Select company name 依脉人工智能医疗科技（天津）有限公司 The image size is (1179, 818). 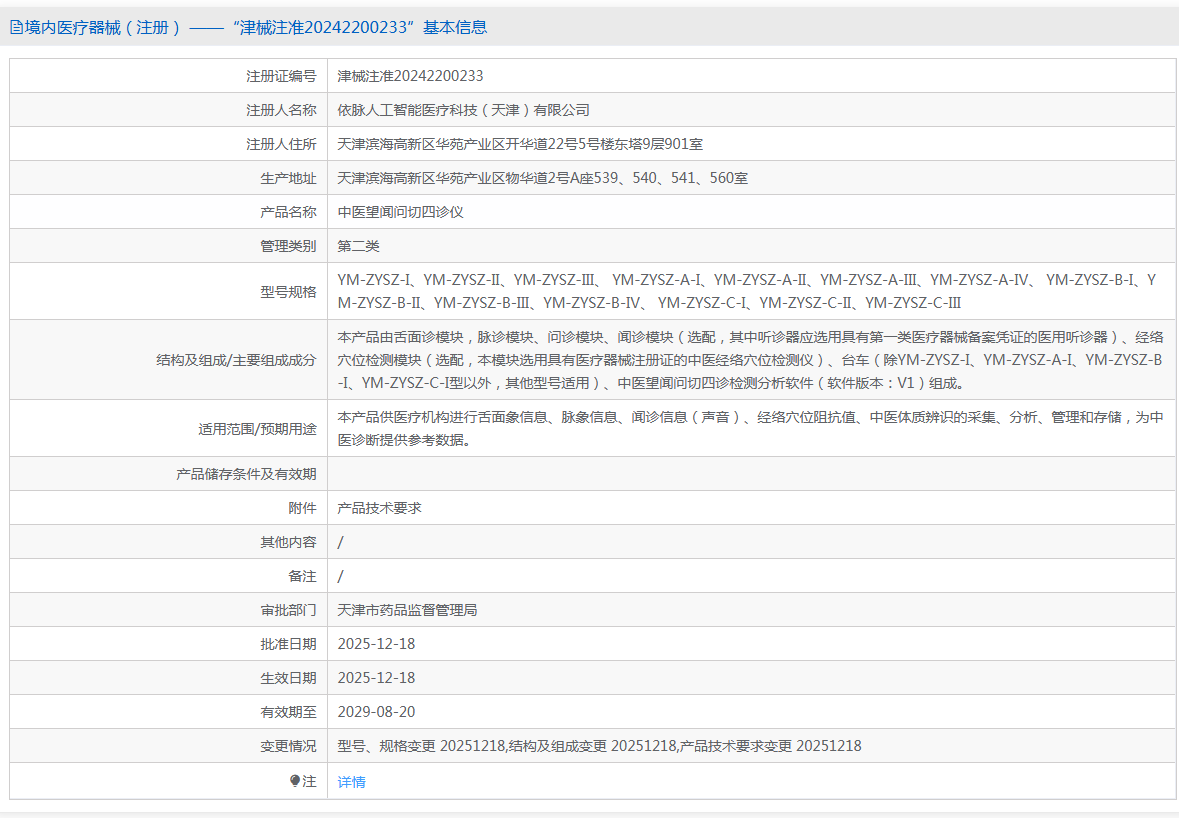(x=463, y=110)
